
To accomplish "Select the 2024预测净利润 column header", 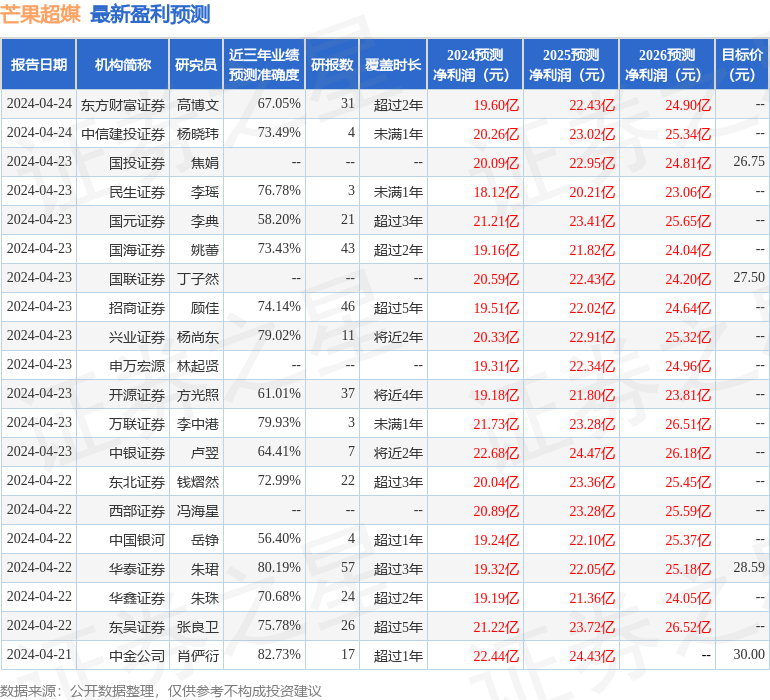I will [x=475, y=64].
